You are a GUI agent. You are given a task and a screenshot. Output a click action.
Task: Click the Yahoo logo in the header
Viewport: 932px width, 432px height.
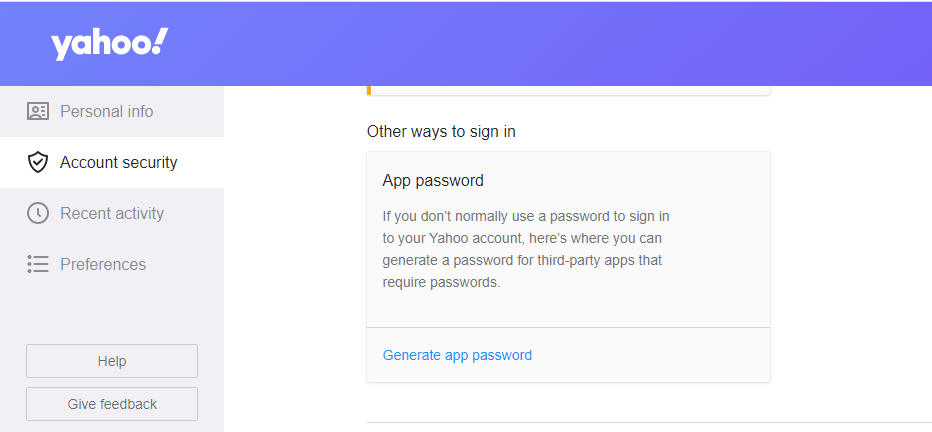pos(109,44)
